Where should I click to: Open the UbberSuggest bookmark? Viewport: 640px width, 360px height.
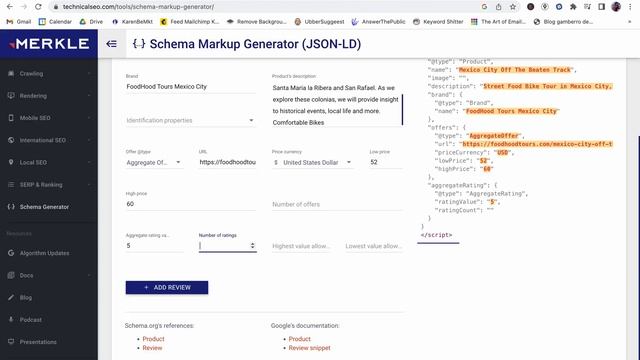[319, 22]
